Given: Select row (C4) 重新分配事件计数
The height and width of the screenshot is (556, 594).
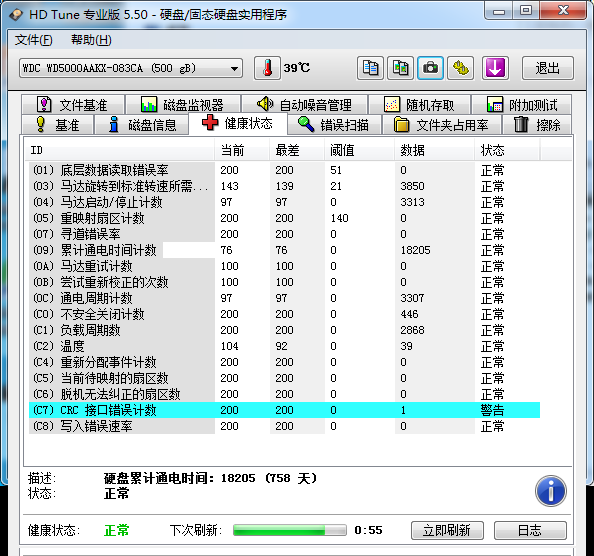Looking at the screenshot, I should (x=284, y=362).
